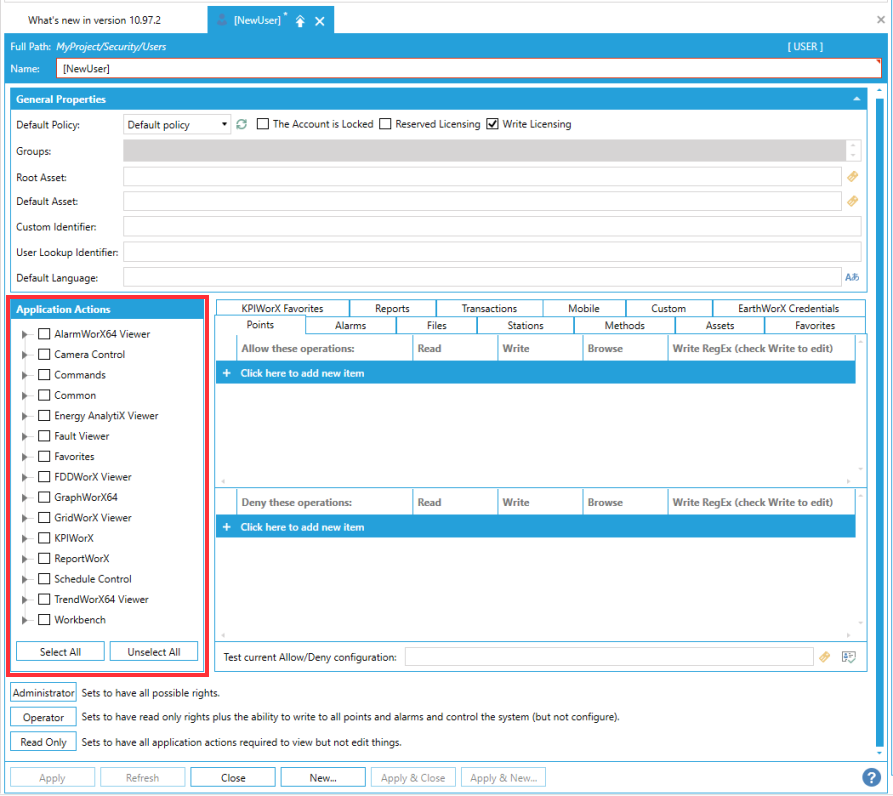Click the Custom Identifier input field

coord(492,227)
